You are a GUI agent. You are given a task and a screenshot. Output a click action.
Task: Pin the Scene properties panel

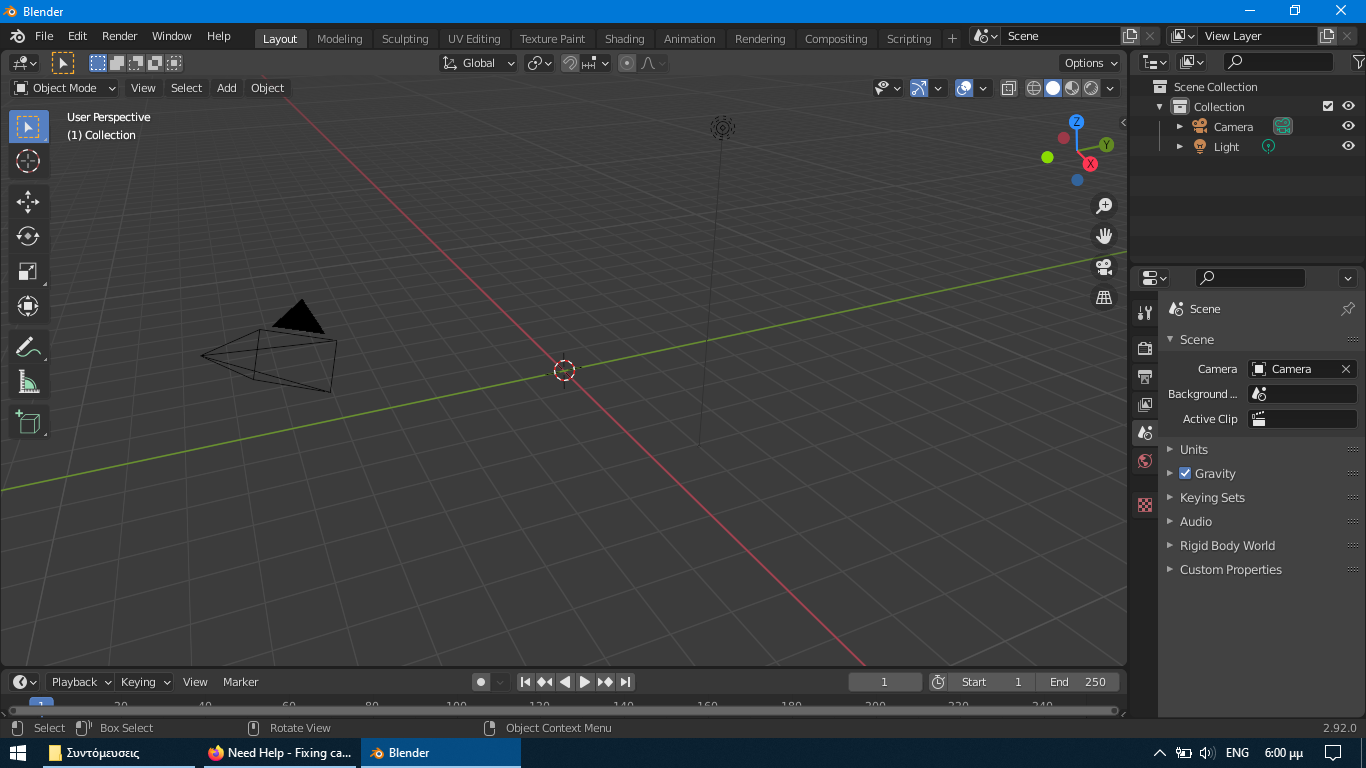point(1347,309)
